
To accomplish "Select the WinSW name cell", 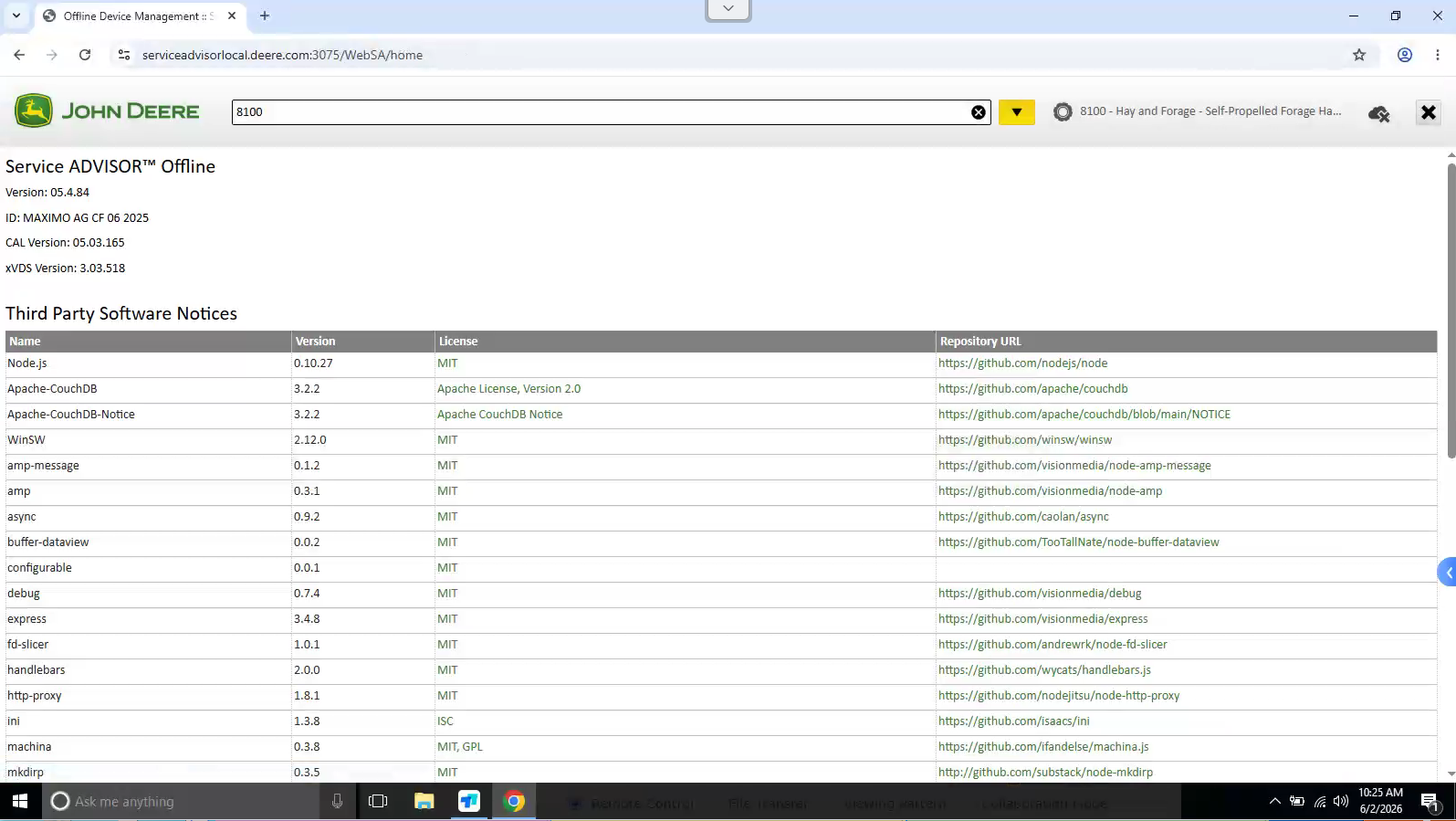I will [x=148, y=440].
